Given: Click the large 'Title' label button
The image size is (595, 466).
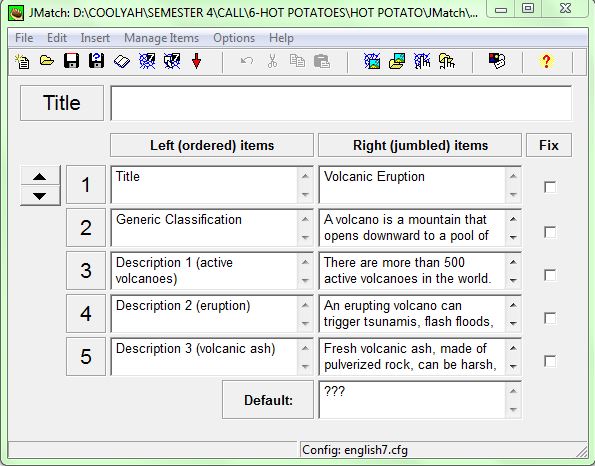Looking at the screenshot, I should [62, 103].
